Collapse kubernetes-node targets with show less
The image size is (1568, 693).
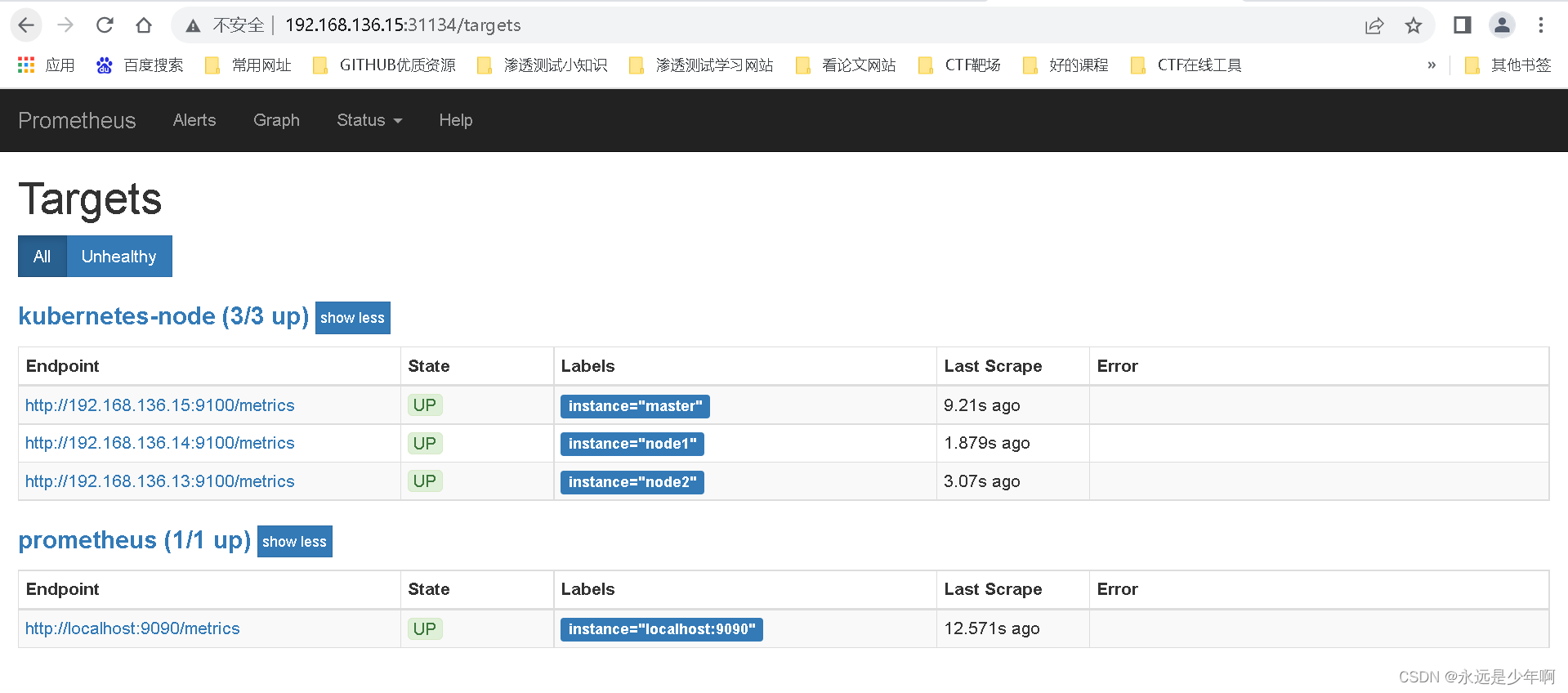tap(353, 318)
